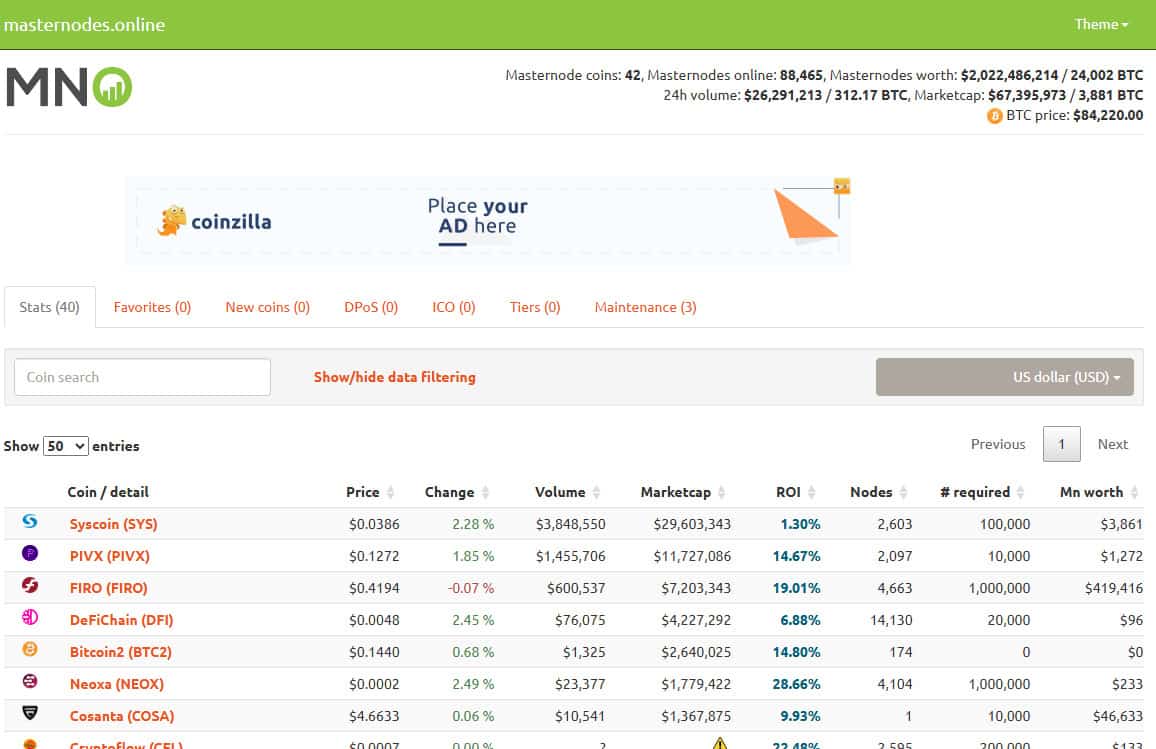
Task: Open the Maintenance (3) tab
Action: pyautogui.click(x=645, y=307)
